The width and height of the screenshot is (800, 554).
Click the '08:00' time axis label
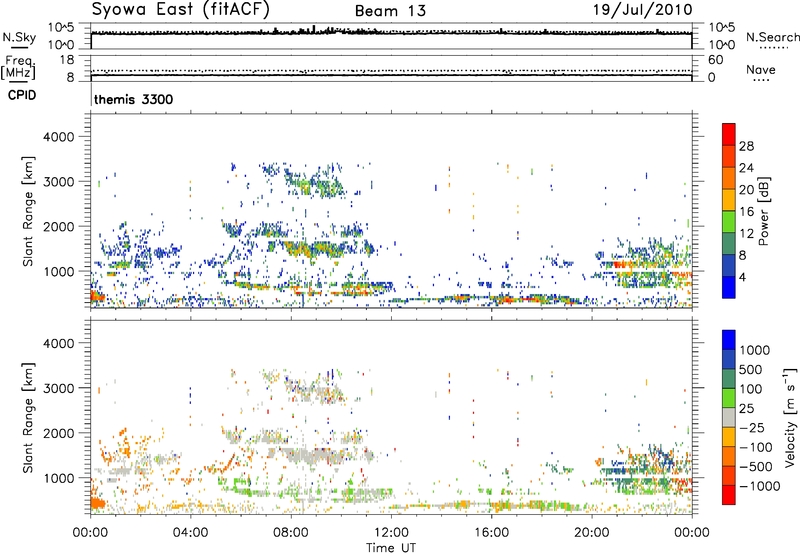291,533
